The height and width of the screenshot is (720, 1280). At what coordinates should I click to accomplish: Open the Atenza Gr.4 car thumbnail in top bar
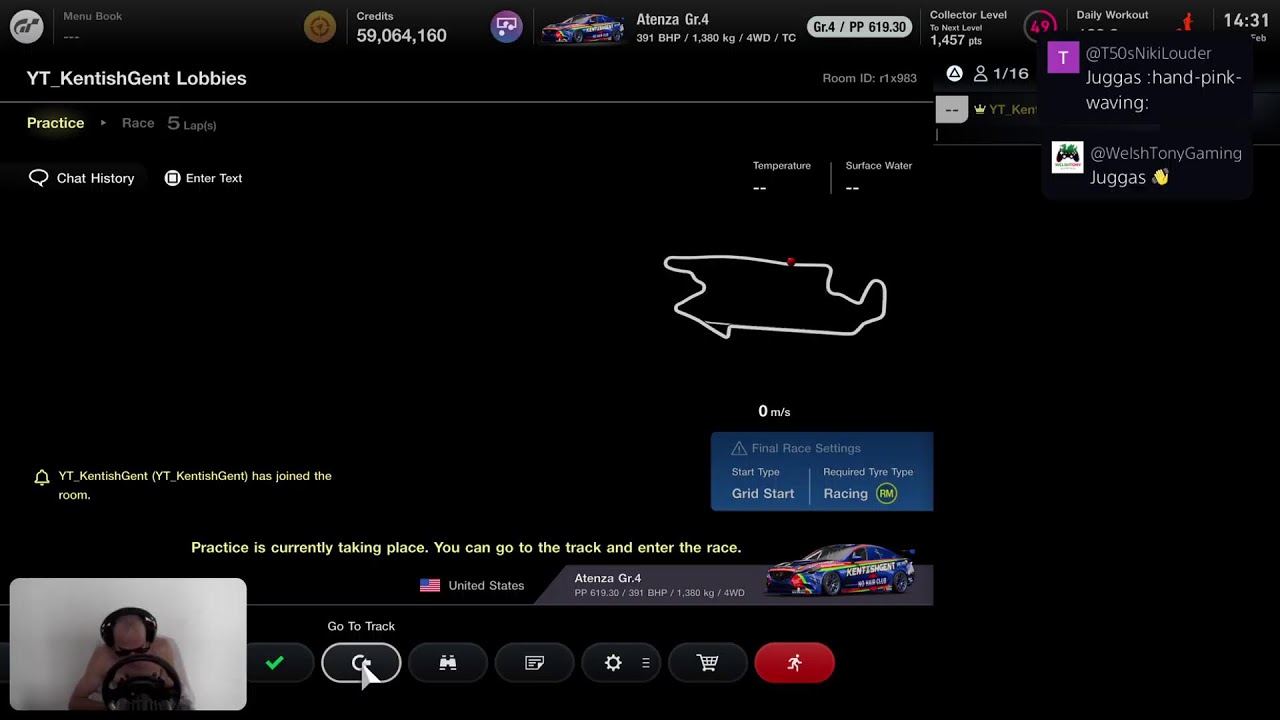tap(583, 28)
